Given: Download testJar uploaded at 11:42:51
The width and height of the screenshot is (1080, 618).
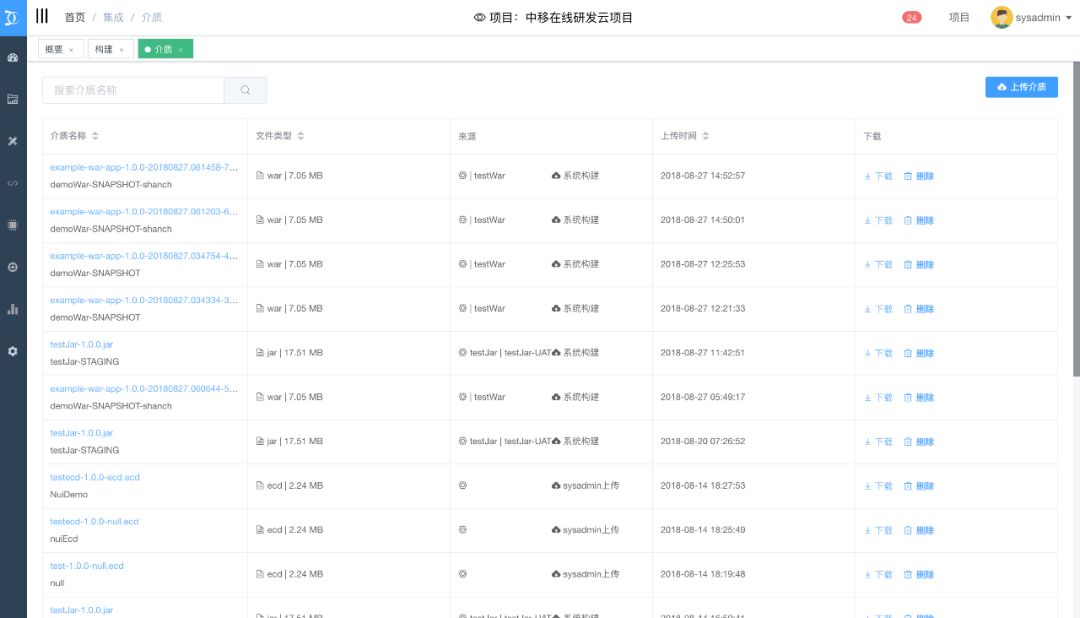Looking at the screenshot, I should click(x=878, y=353).
